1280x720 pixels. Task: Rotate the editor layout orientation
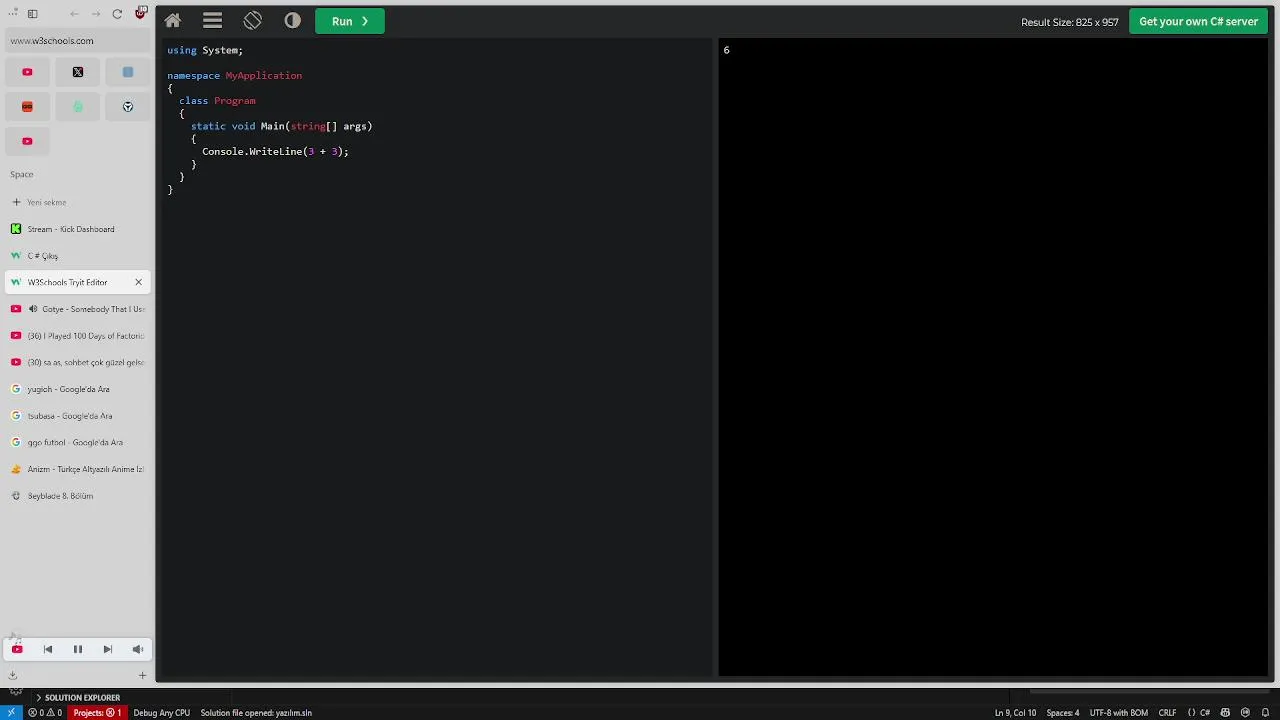[x=252, y=21]
